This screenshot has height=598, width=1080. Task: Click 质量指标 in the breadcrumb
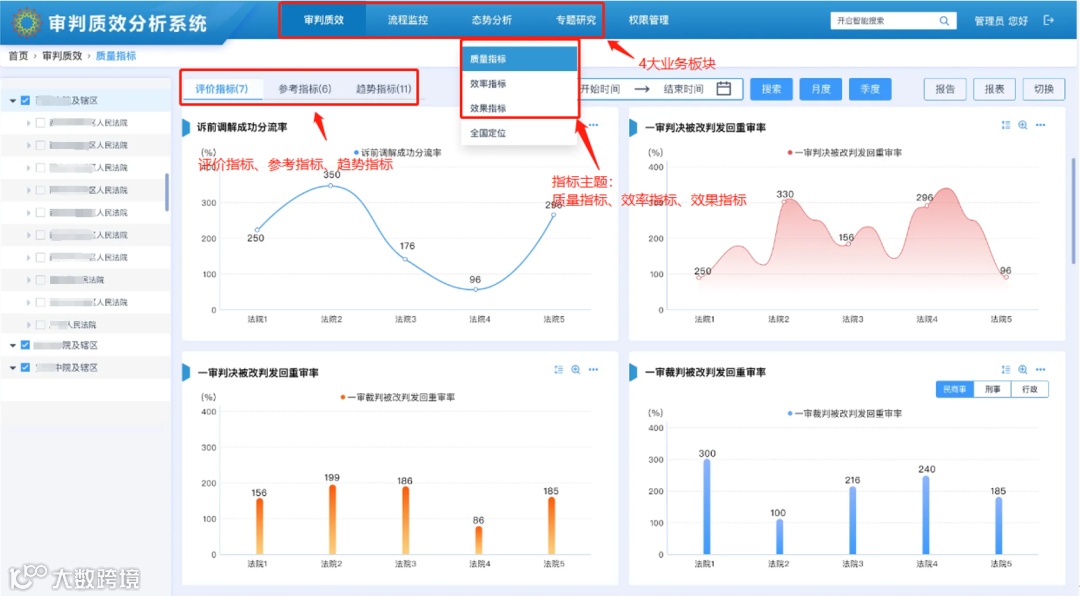[116, 56]
